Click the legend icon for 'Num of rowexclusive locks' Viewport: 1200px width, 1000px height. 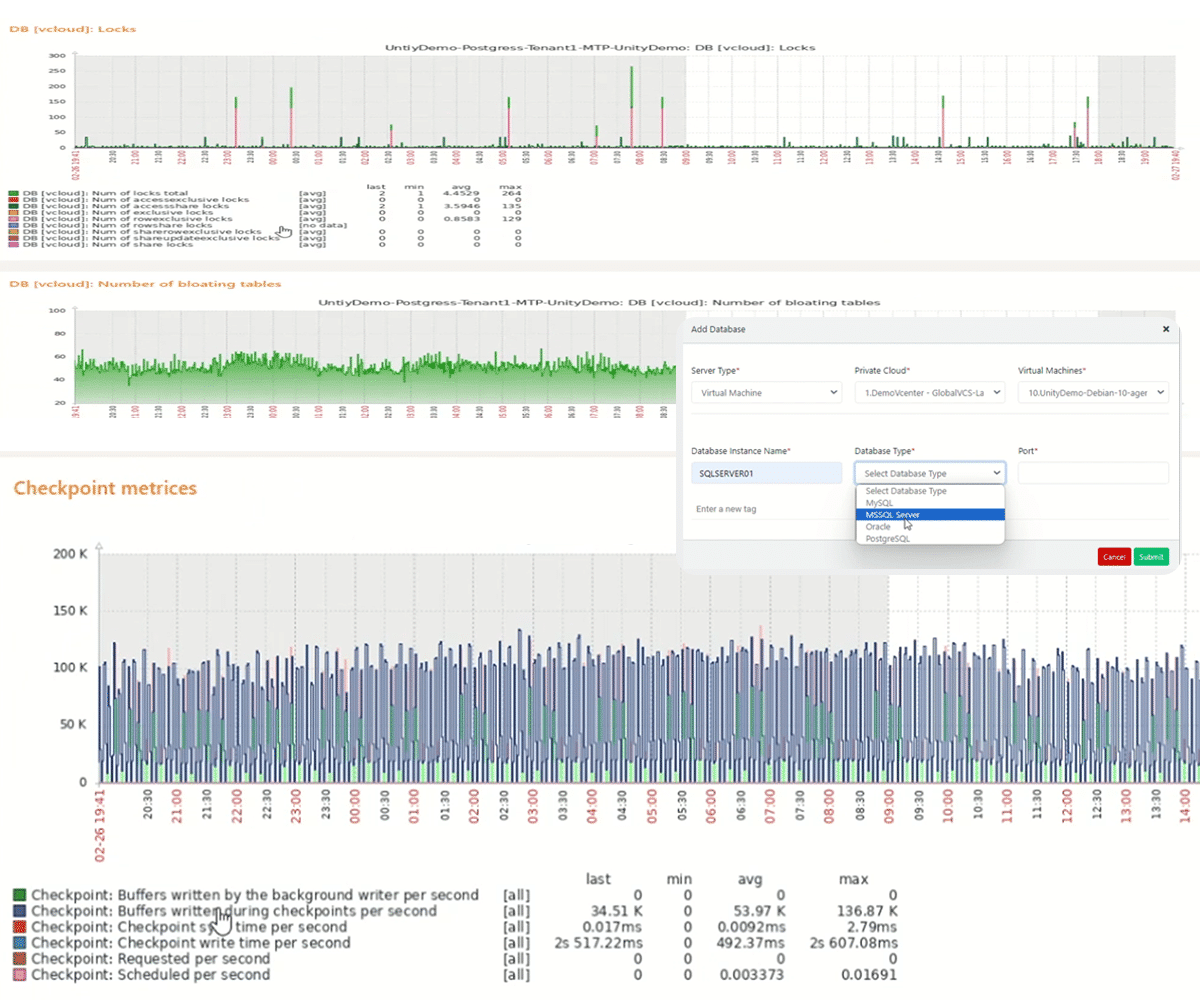pyautogui.click(x=12, y=218)
